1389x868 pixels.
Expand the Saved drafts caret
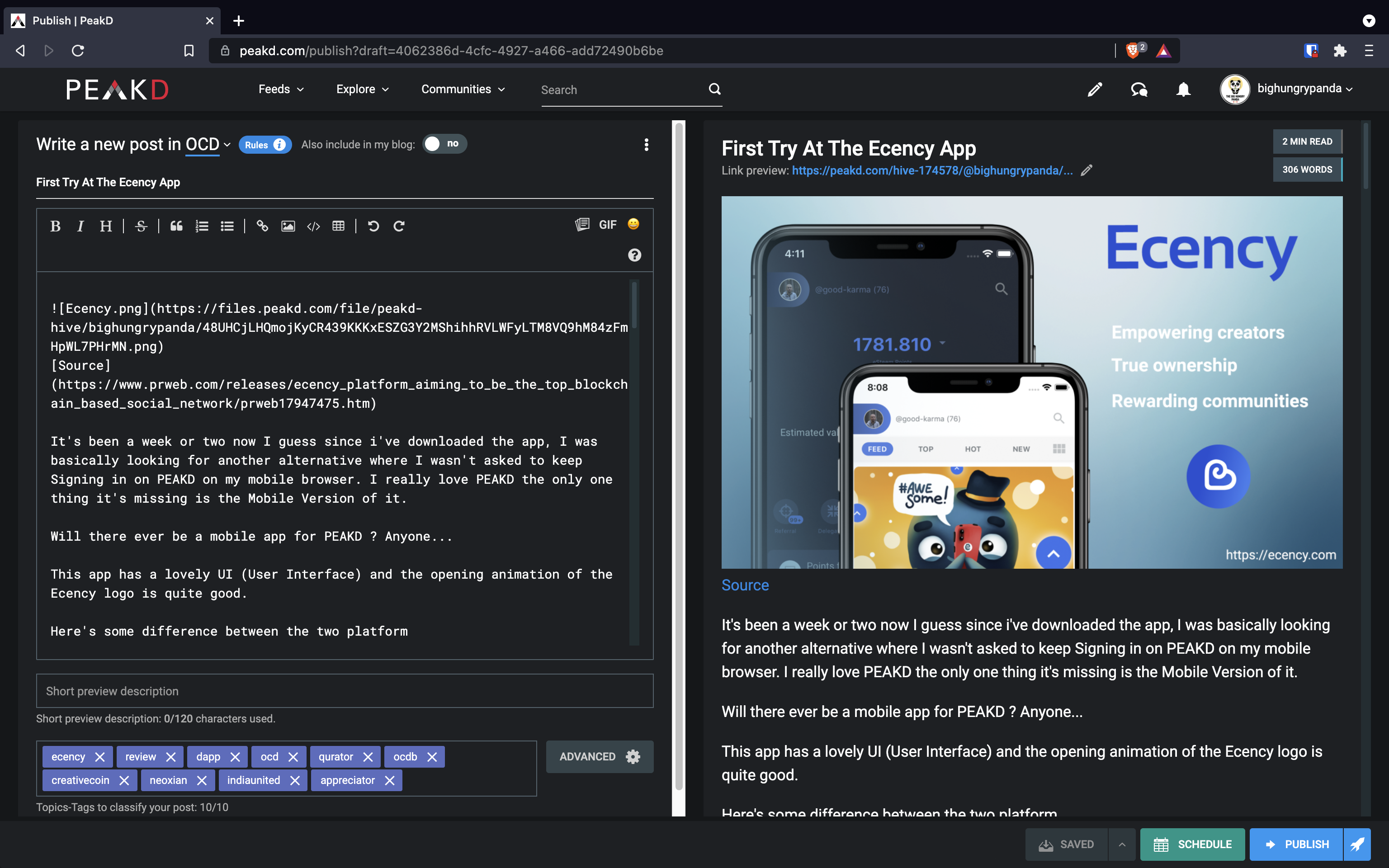(x=1121, y=844)
